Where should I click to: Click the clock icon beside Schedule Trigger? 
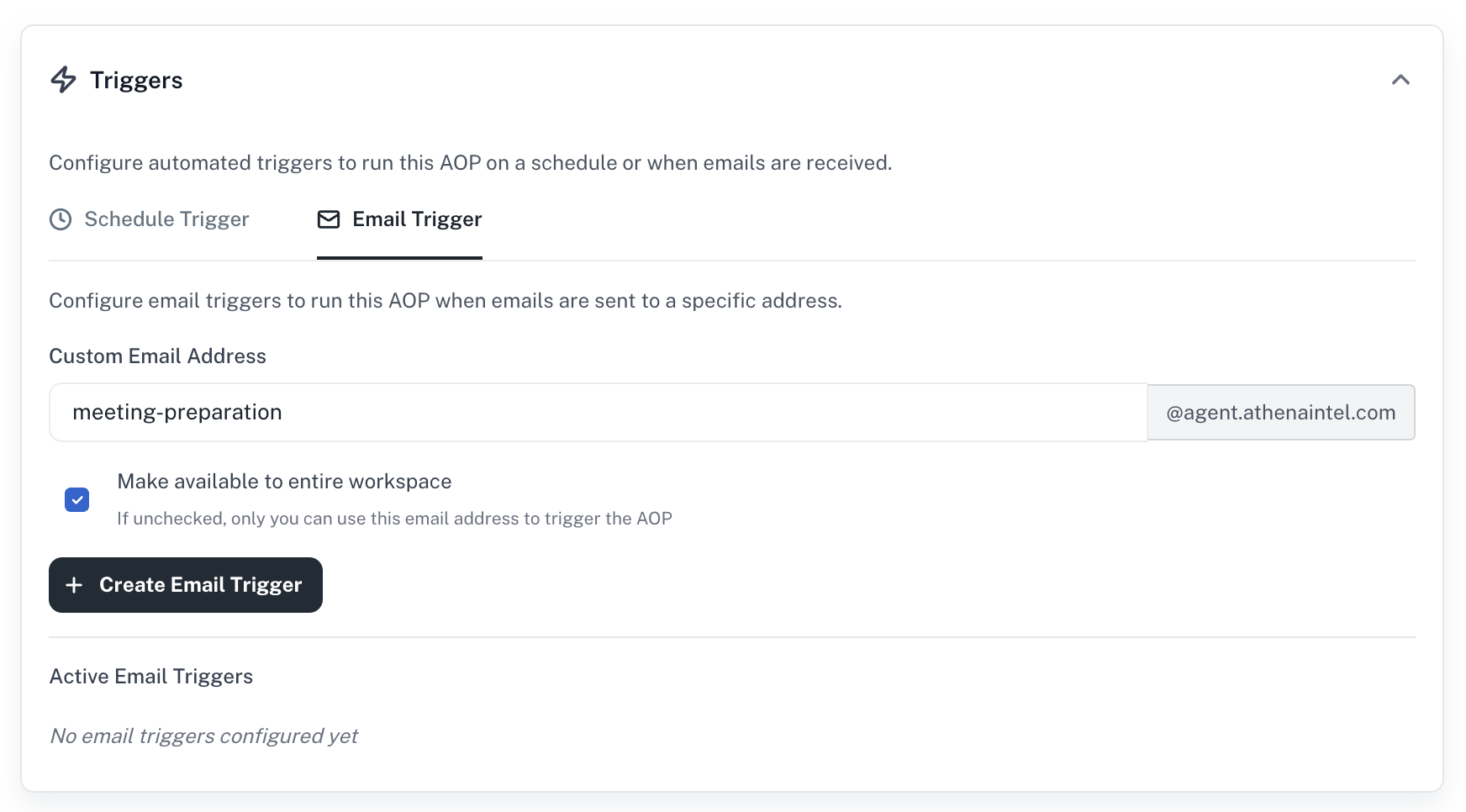click(61, 220)
